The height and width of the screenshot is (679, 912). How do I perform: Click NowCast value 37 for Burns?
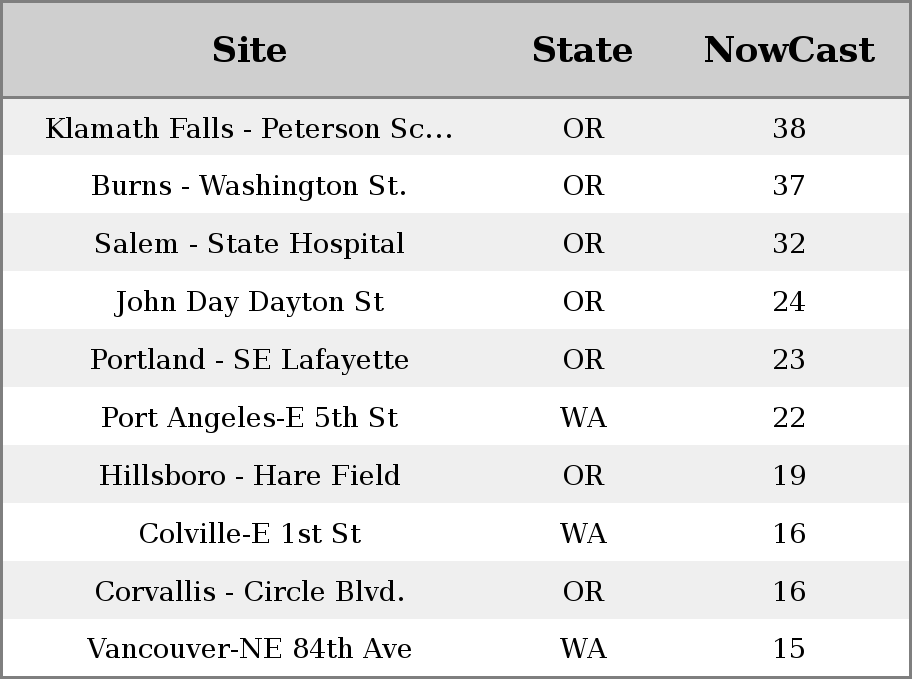[x=789, y=186]
